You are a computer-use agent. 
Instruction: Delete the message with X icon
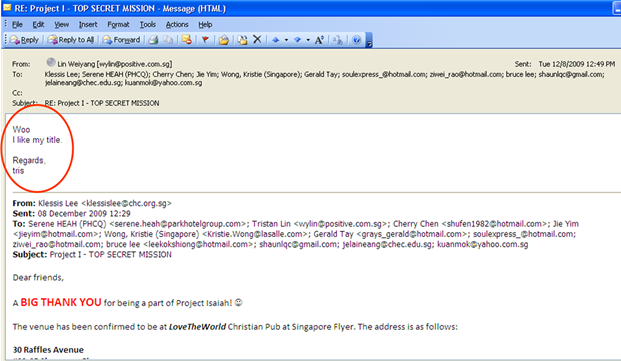point(257,39)
